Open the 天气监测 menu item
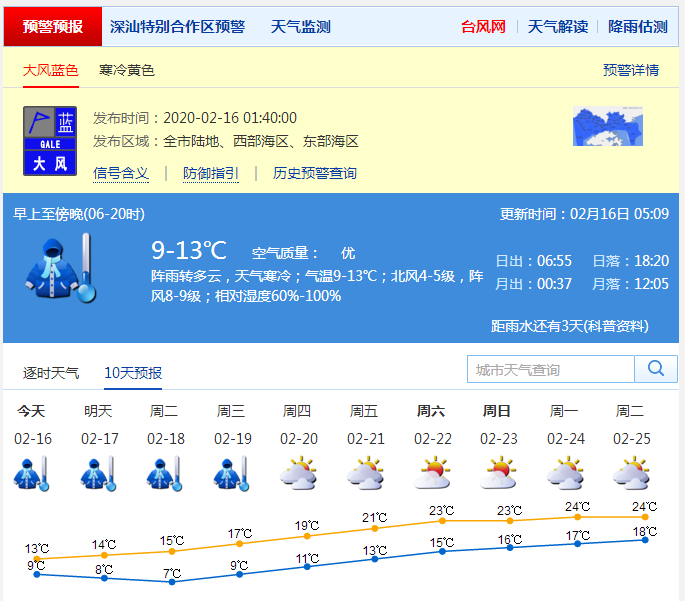This screenshot has height=601, width=685. (x=300, y=27)
